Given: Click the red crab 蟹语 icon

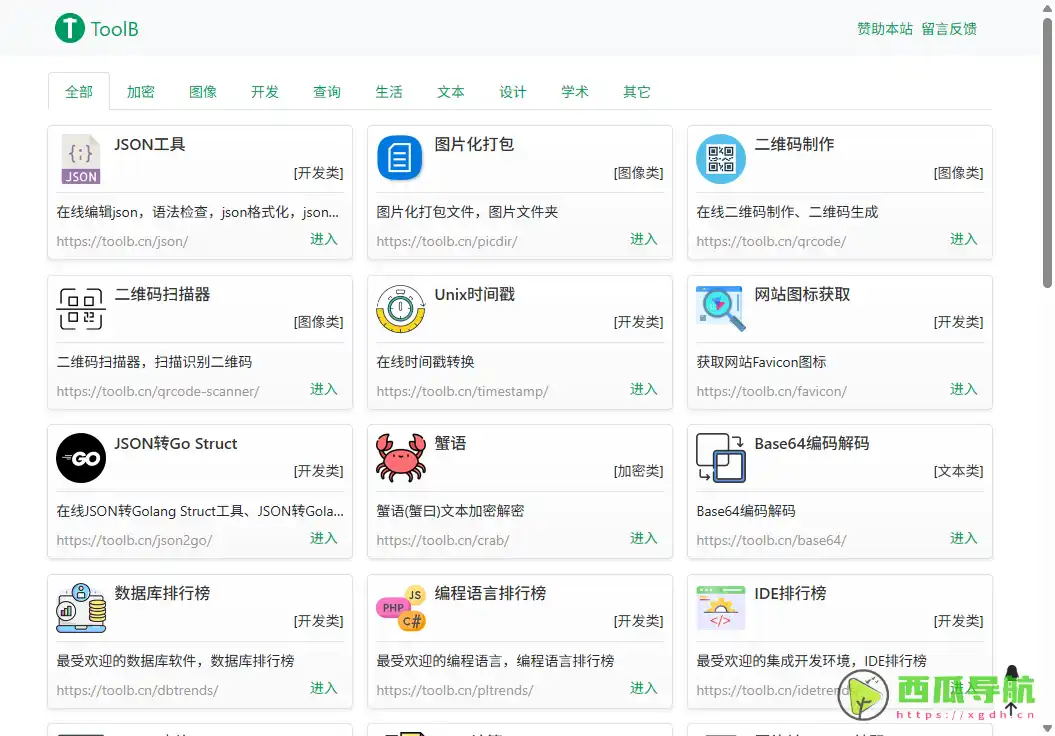Looking at the screenshot, I should 400,458.
